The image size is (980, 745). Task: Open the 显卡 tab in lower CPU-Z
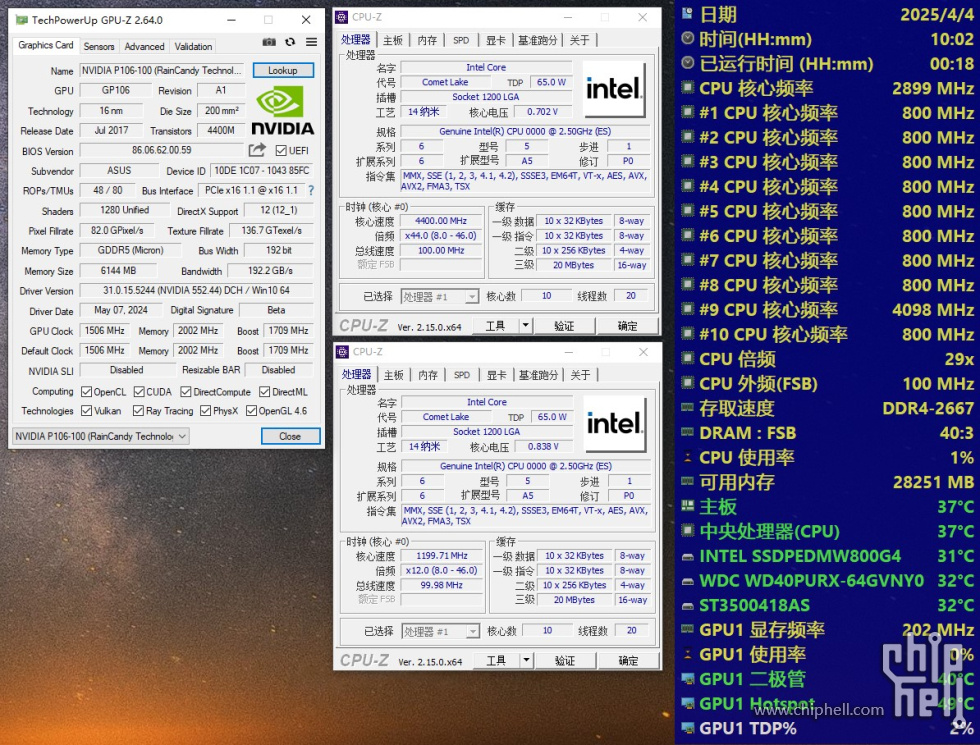(x=497, y=375)
